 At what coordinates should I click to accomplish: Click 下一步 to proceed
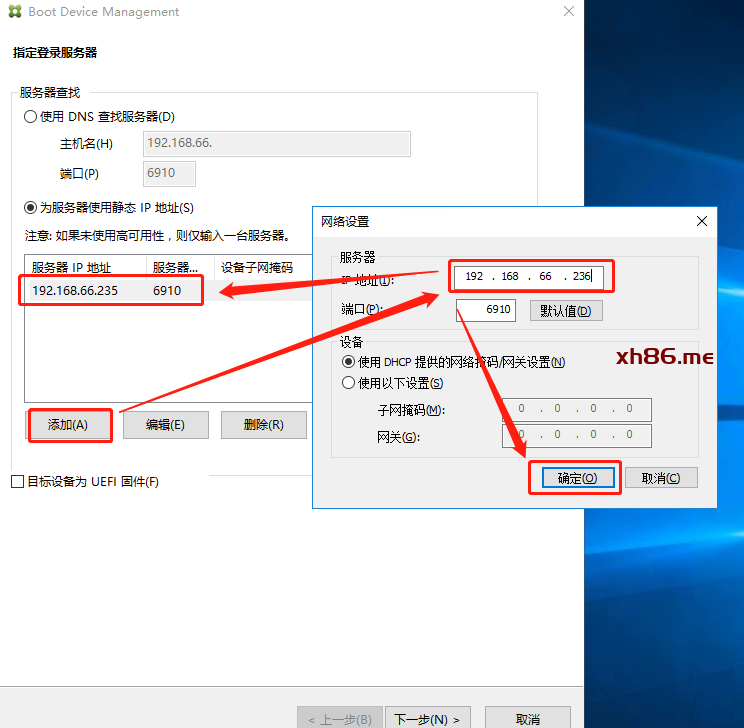click(426, 719)
